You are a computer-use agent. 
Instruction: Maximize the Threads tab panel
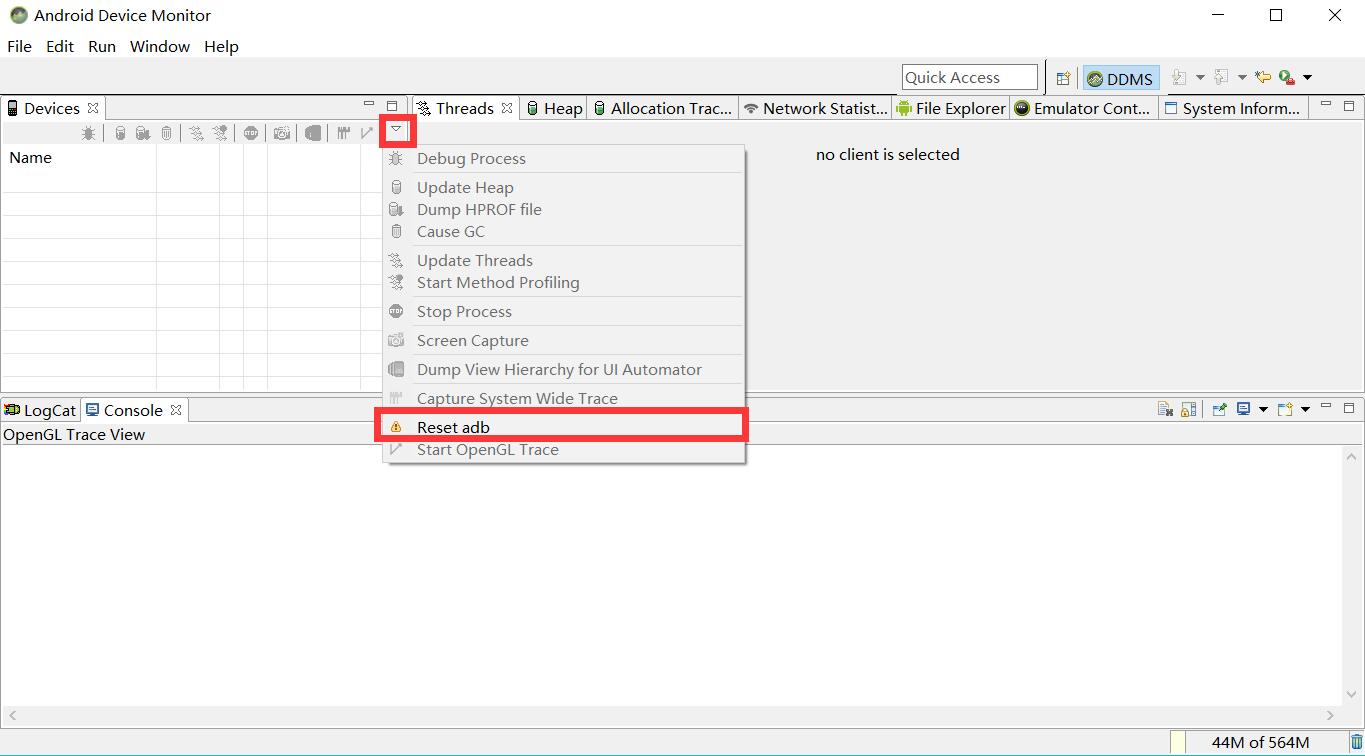pyautogui.click(x=1349, y=105)
